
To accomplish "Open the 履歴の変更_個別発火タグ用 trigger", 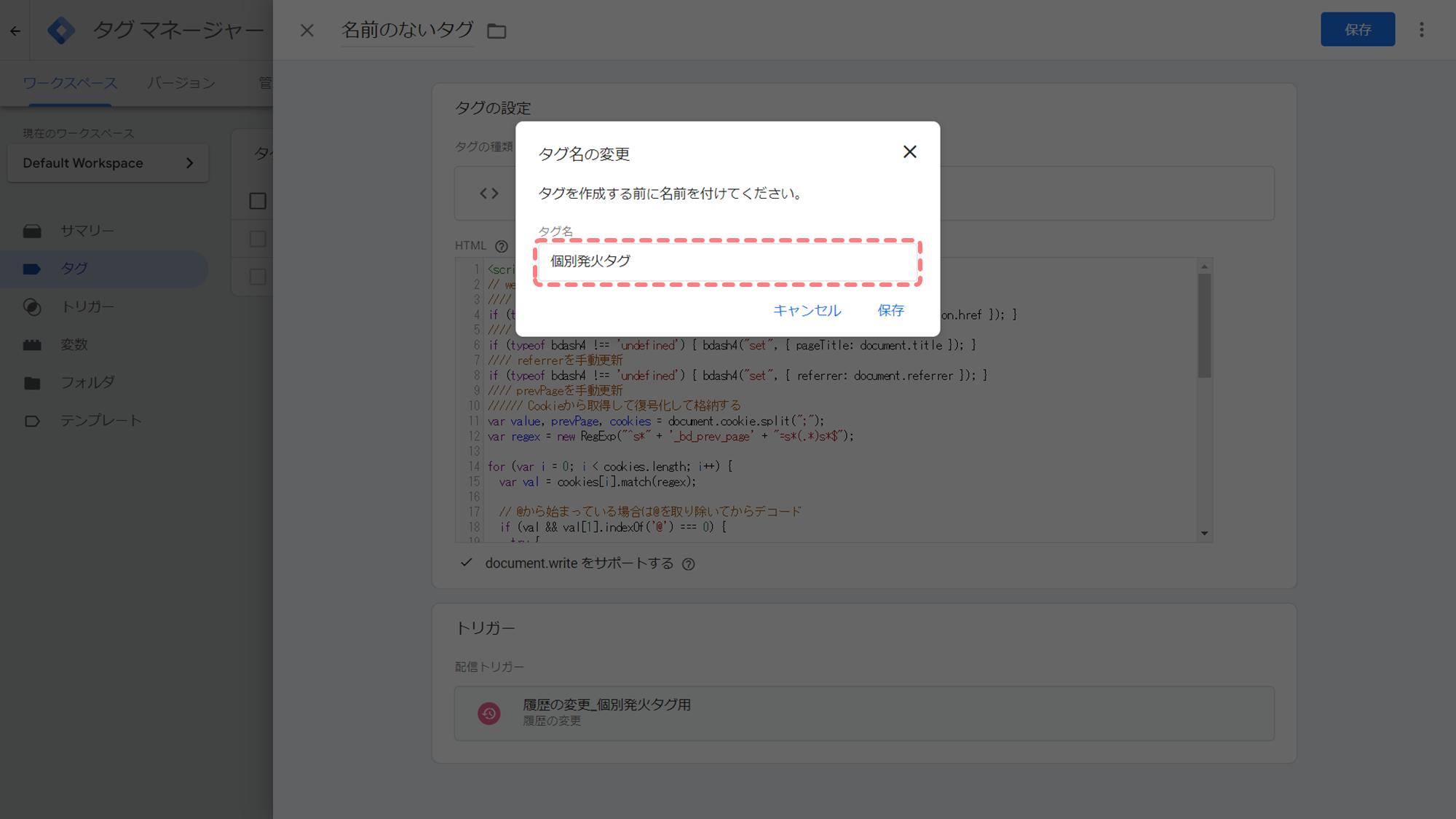I will 864,713.
